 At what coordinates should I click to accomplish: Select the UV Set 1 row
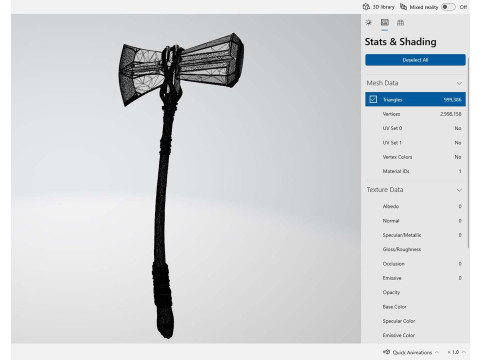coord(415,143)
